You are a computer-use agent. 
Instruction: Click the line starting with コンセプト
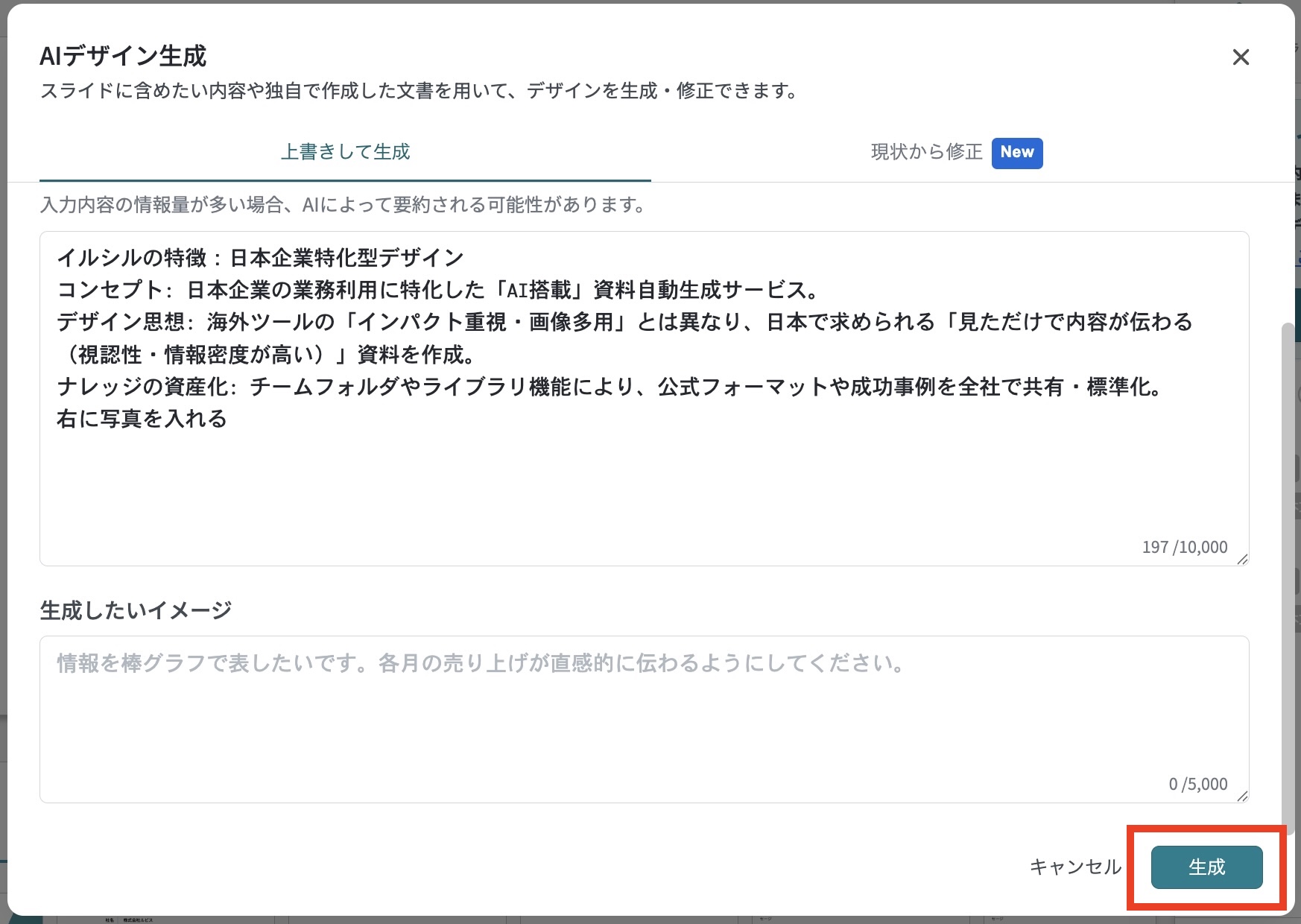(438, 290)
